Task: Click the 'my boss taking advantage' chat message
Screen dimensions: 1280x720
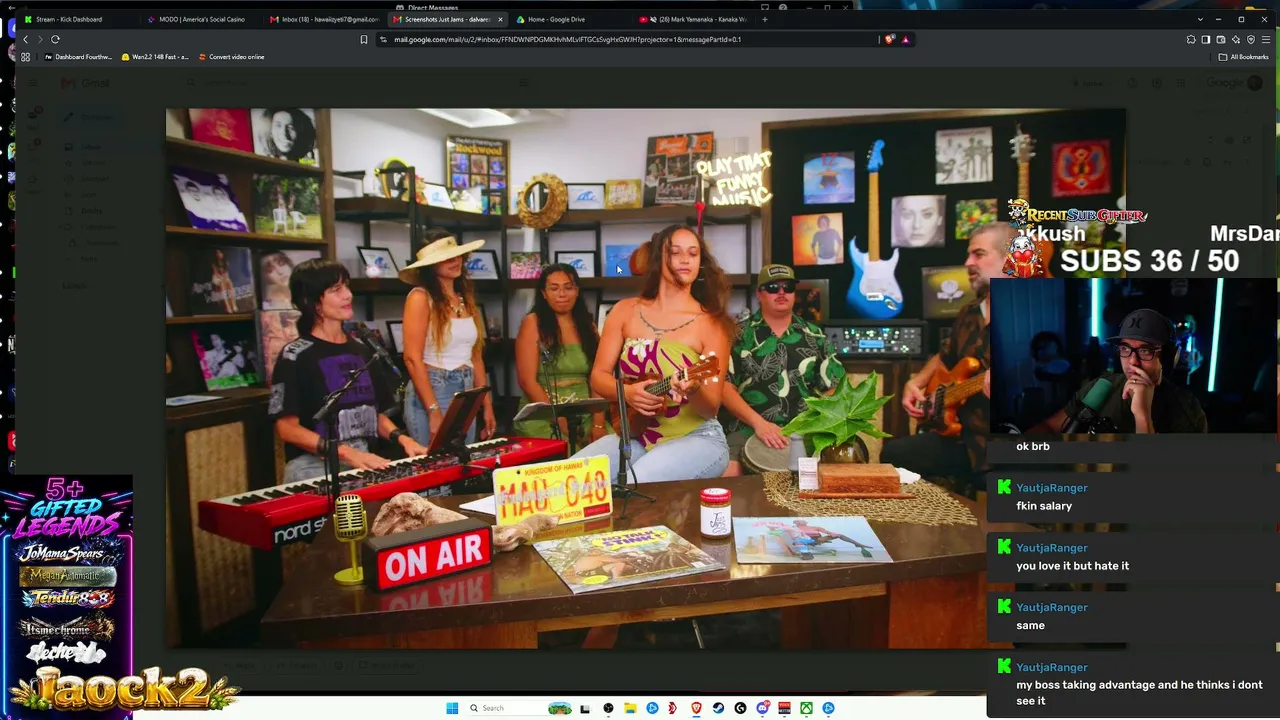Action: pyautogui.click(x=1139, y=693)
